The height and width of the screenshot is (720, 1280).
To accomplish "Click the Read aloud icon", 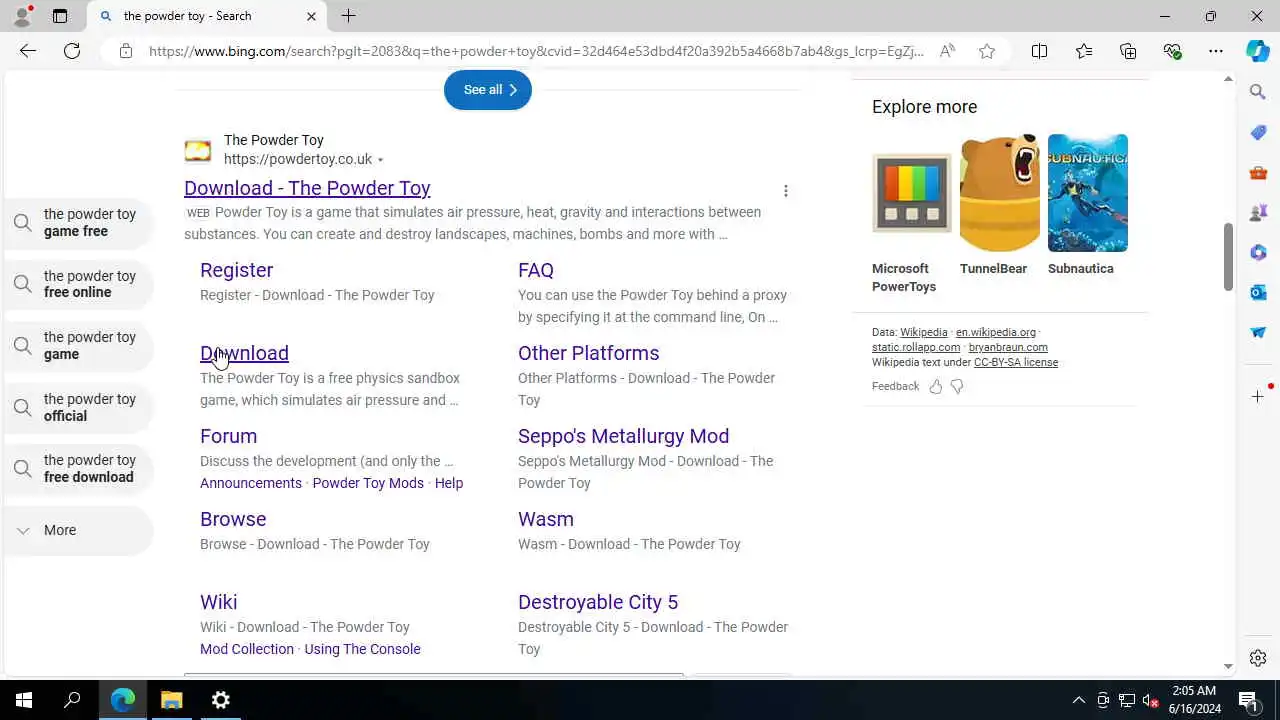I will pos(947,51).
